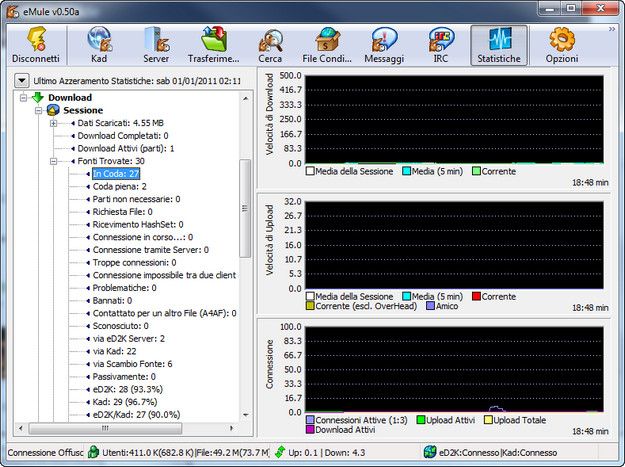This screenshot has height=467, width=625.
Task: Select the Sessione tree label
Action: (83, 110)
